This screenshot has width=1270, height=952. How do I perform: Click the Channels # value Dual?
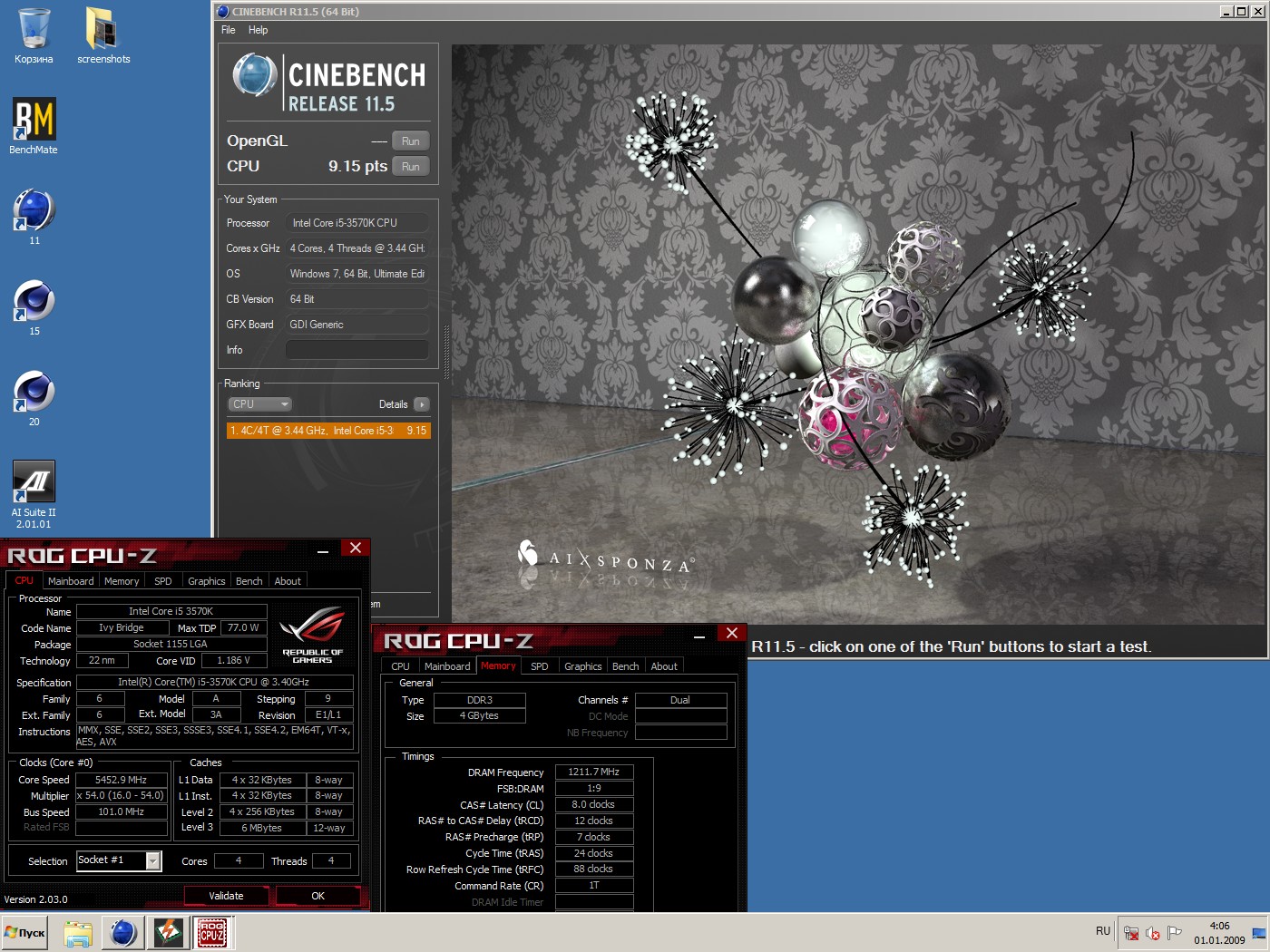[x=680, y=700]
